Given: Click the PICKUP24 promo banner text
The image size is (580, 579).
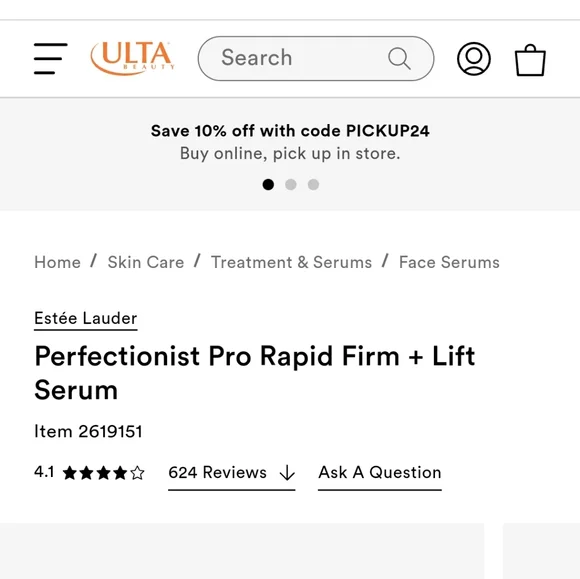Looking at the screenshot, I should point(290,131).
